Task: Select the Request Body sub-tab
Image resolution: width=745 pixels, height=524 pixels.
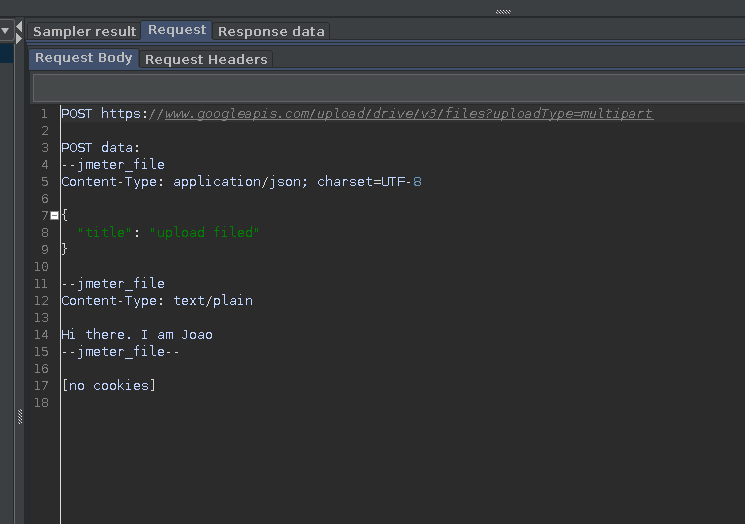Action: (84, 58)
